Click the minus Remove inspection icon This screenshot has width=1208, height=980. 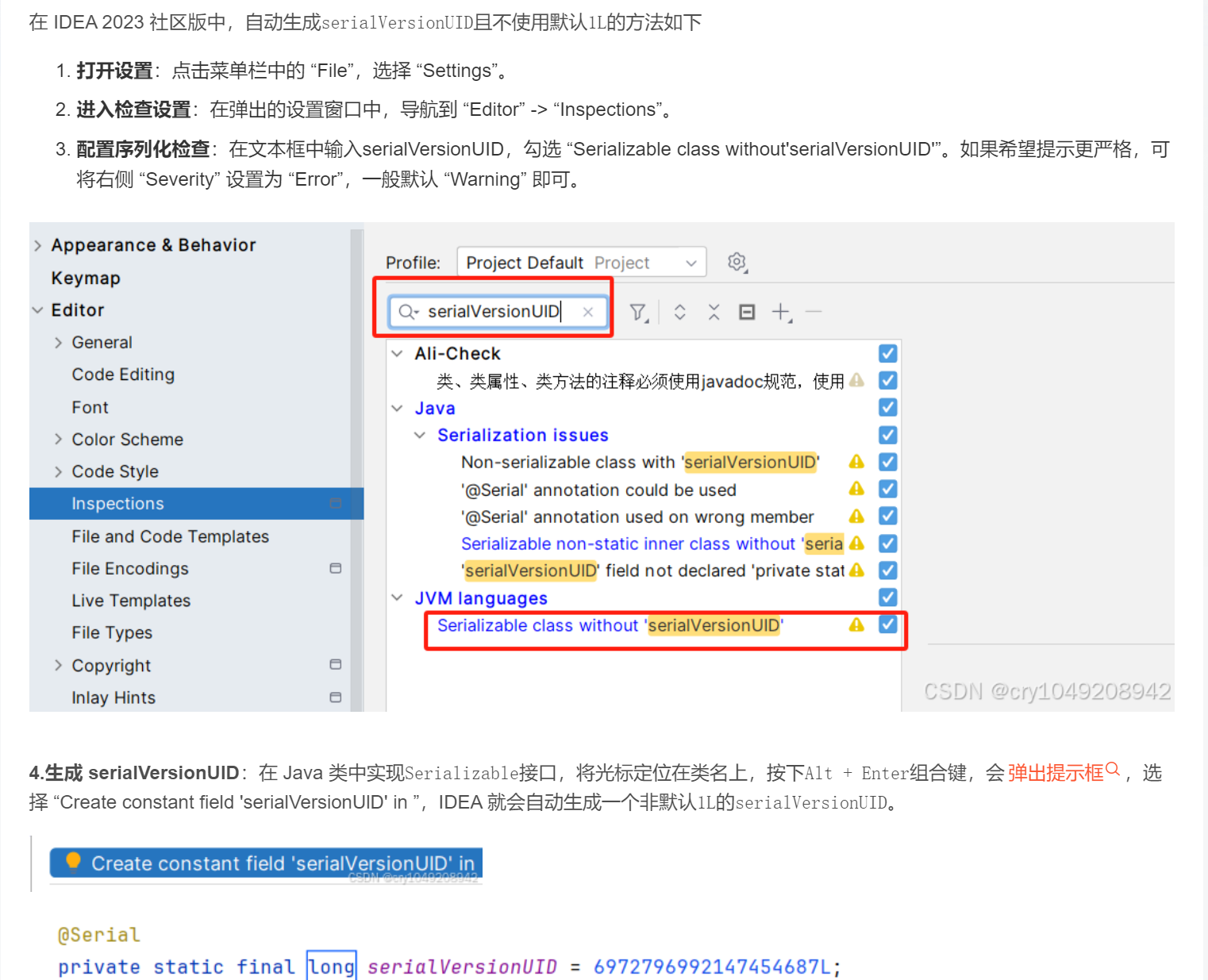tap(814, 312)
